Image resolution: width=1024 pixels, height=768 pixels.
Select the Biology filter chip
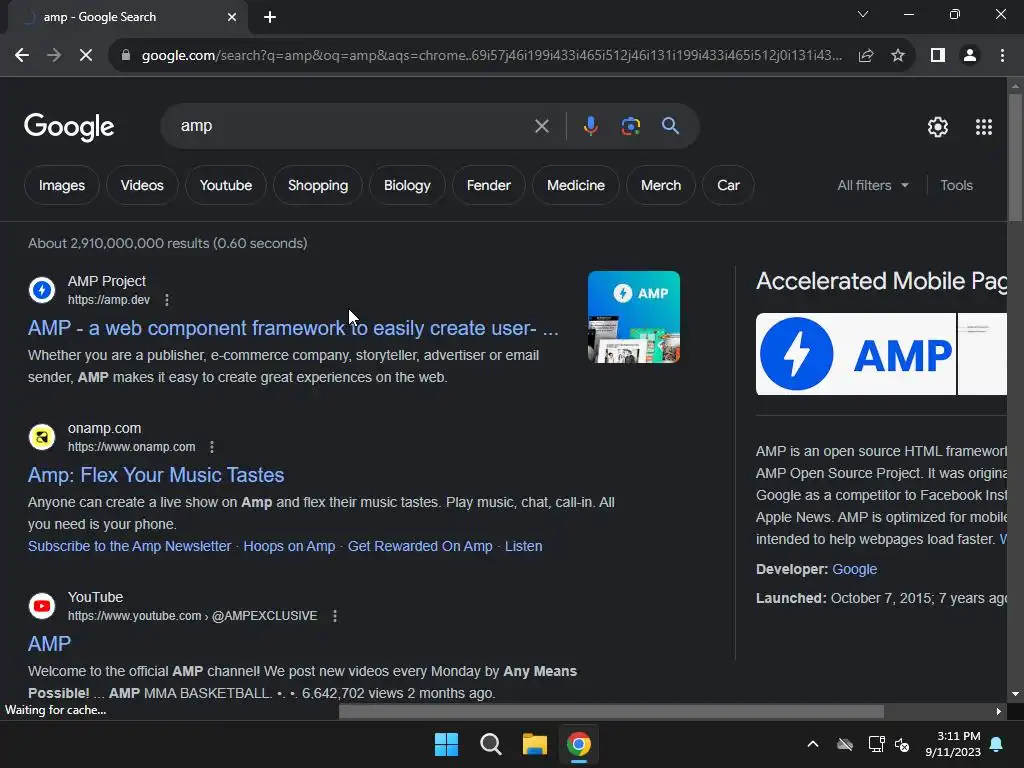click(407, 185)
